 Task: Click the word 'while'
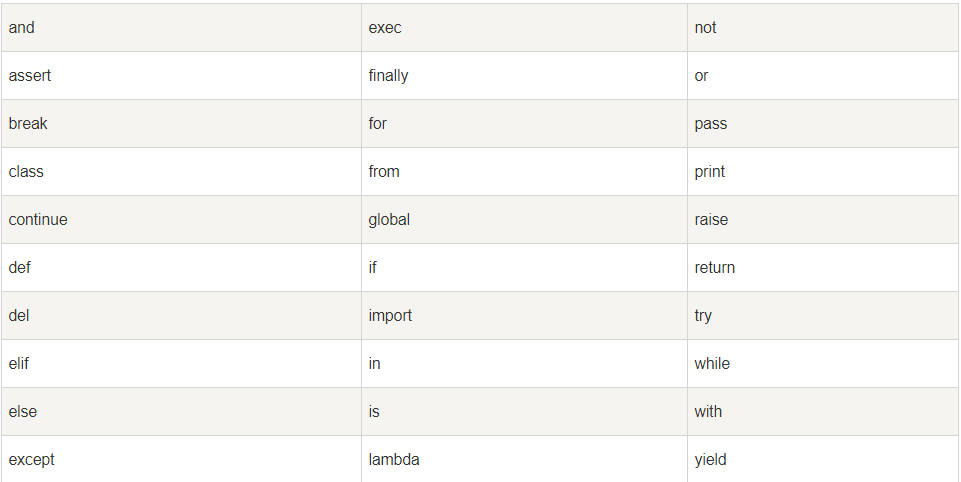pos(712,364)
